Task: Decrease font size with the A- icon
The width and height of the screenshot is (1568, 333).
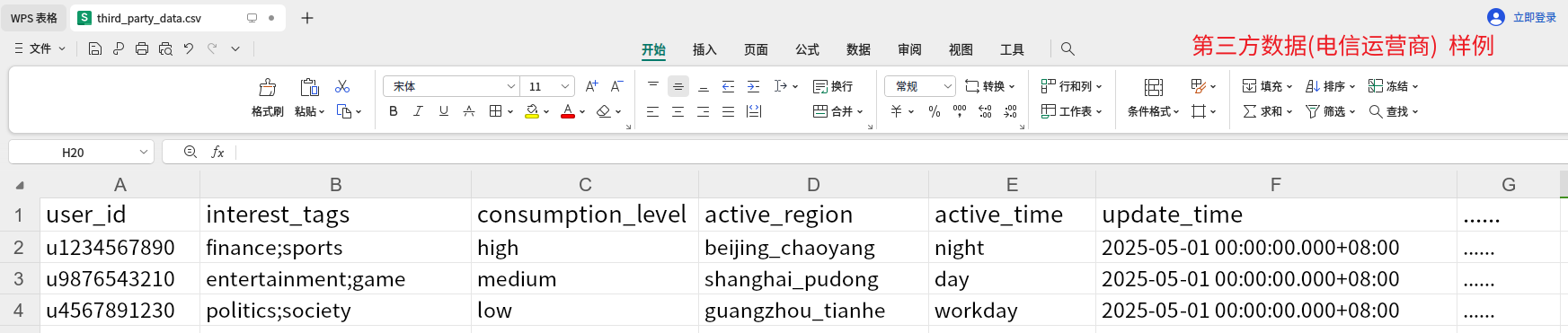Action: [x=616, y=86]
